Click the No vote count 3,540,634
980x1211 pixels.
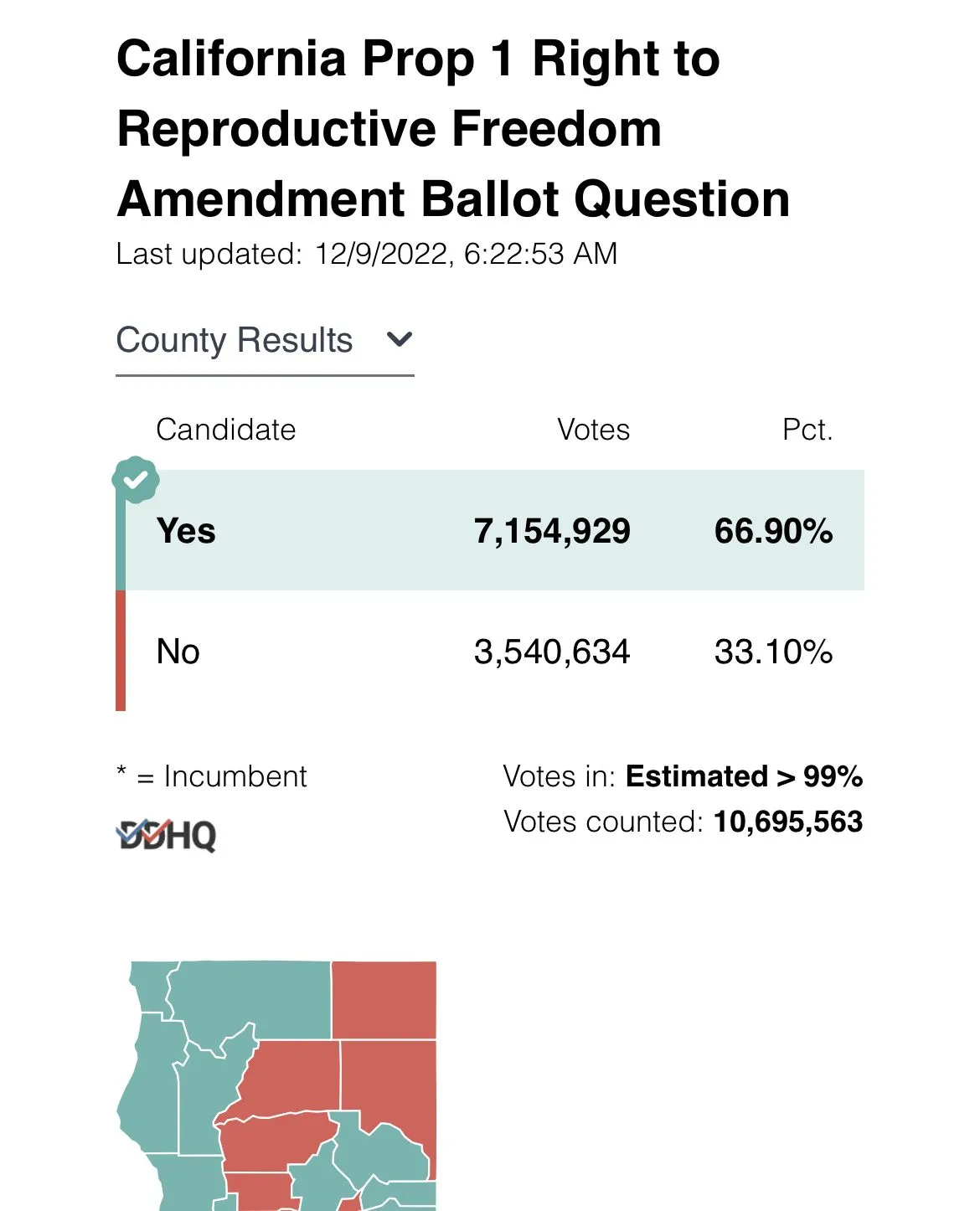[x=552, y=652]
